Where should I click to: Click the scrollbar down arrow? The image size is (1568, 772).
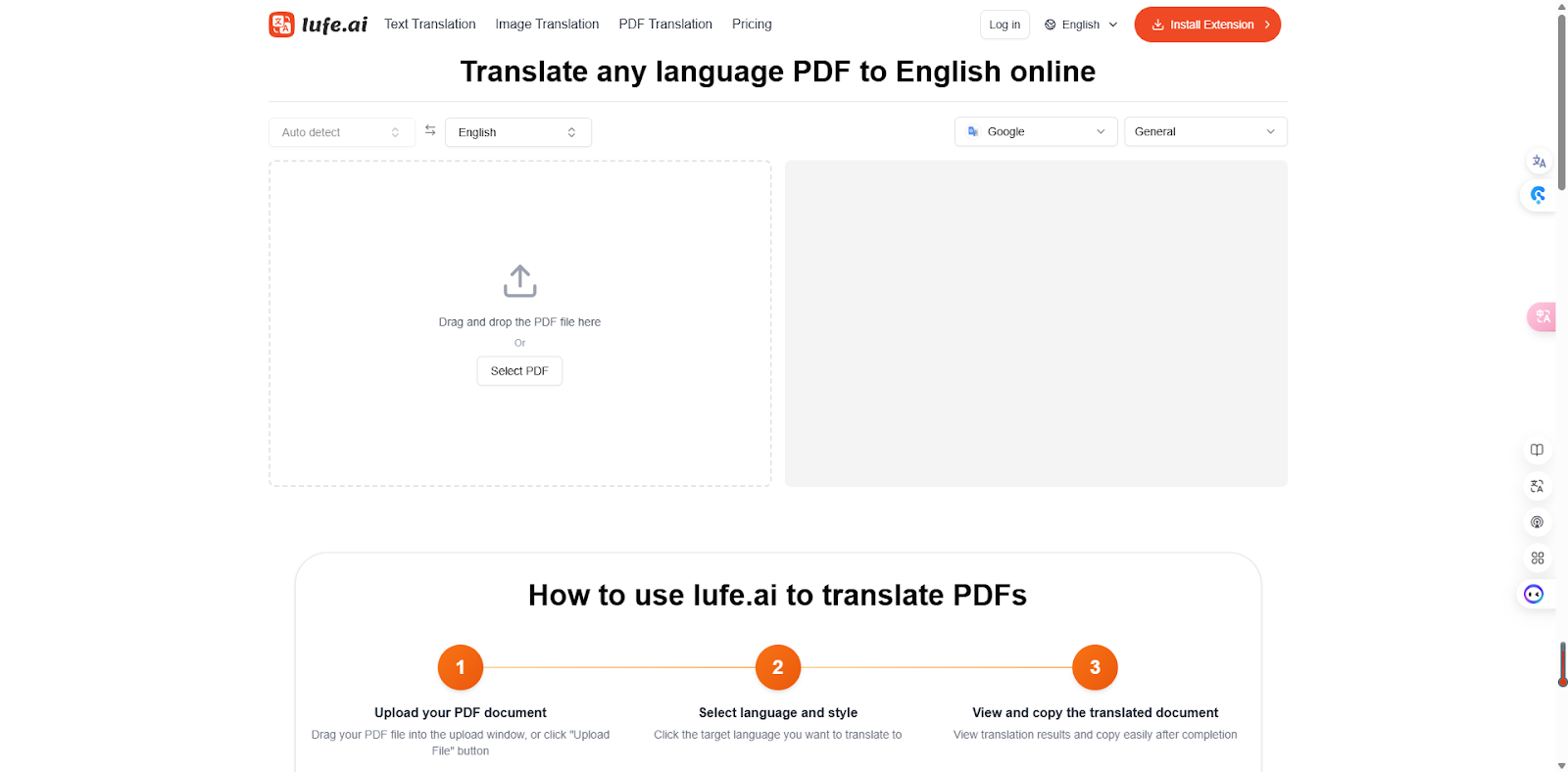(1562, 765)
